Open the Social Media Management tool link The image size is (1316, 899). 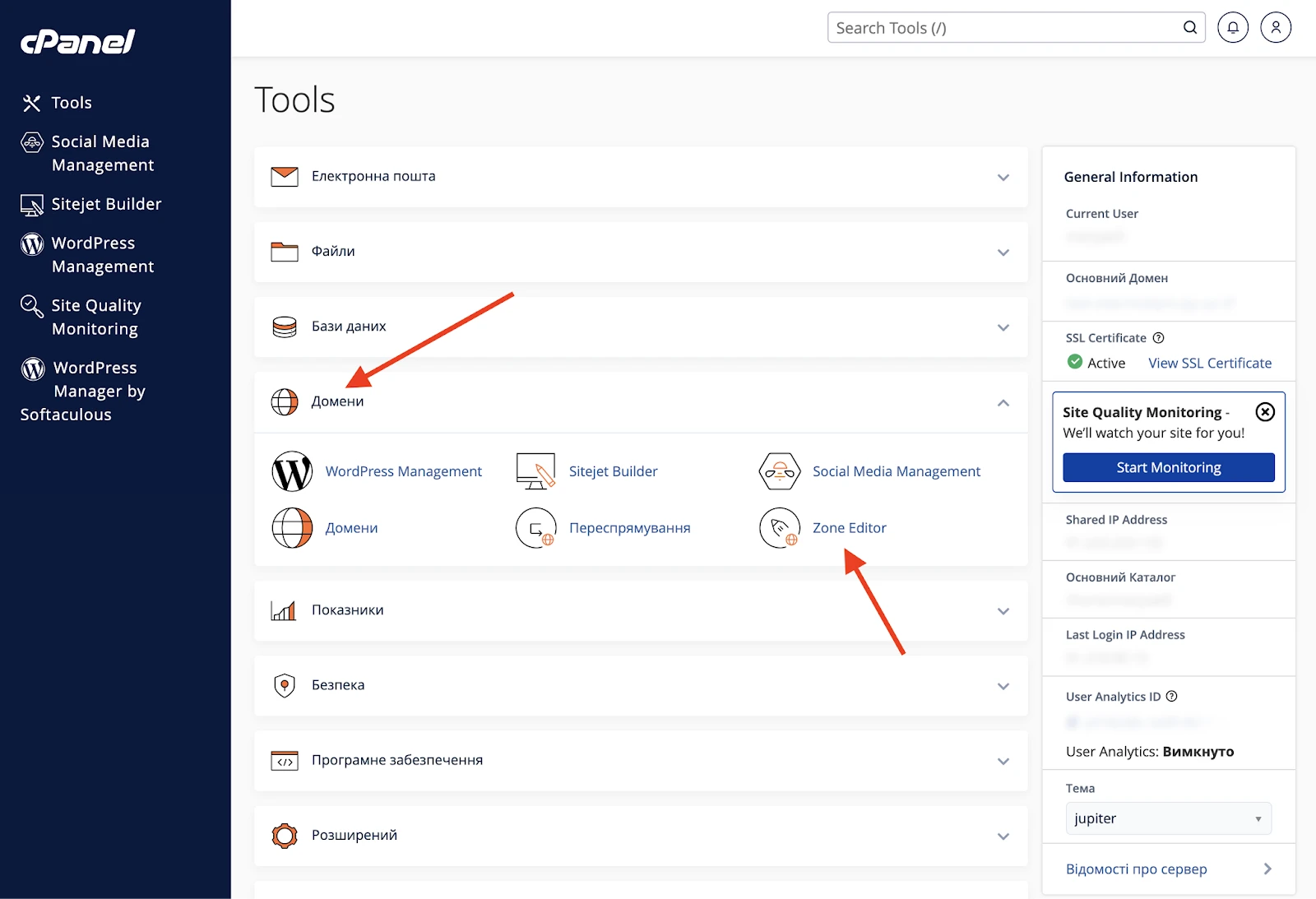click(x=897, y=471)
